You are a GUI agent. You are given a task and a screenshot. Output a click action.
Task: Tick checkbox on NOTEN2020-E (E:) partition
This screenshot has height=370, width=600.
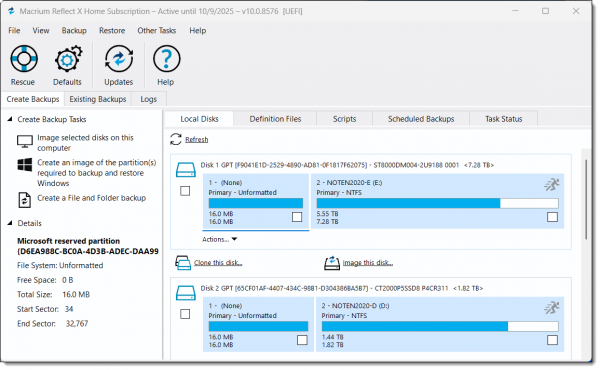(552, 217)
